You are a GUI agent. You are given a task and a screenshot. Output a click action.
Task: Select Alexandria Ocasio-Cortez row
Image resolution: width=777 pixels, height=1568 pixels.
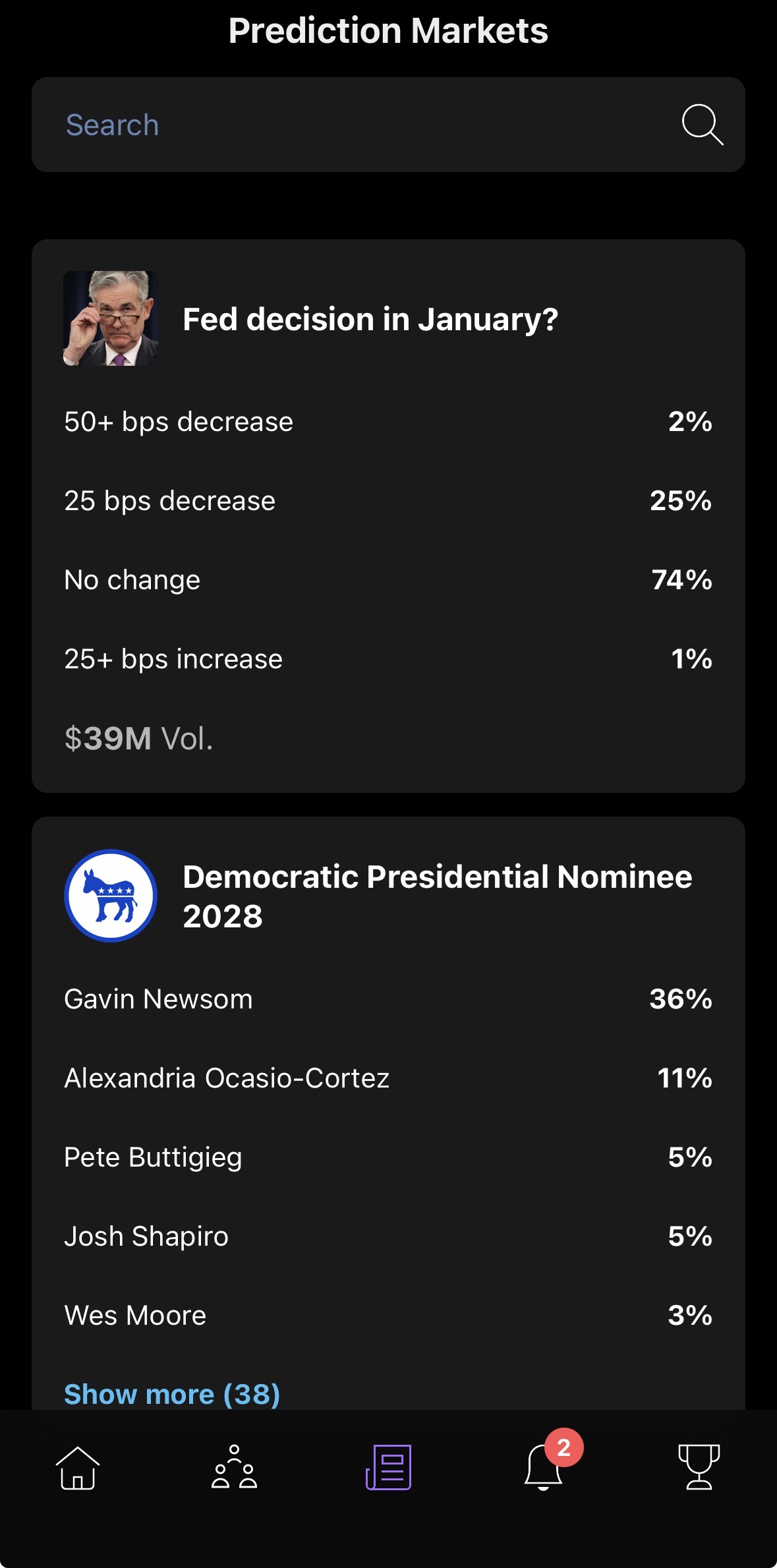tap(388, 1078)
